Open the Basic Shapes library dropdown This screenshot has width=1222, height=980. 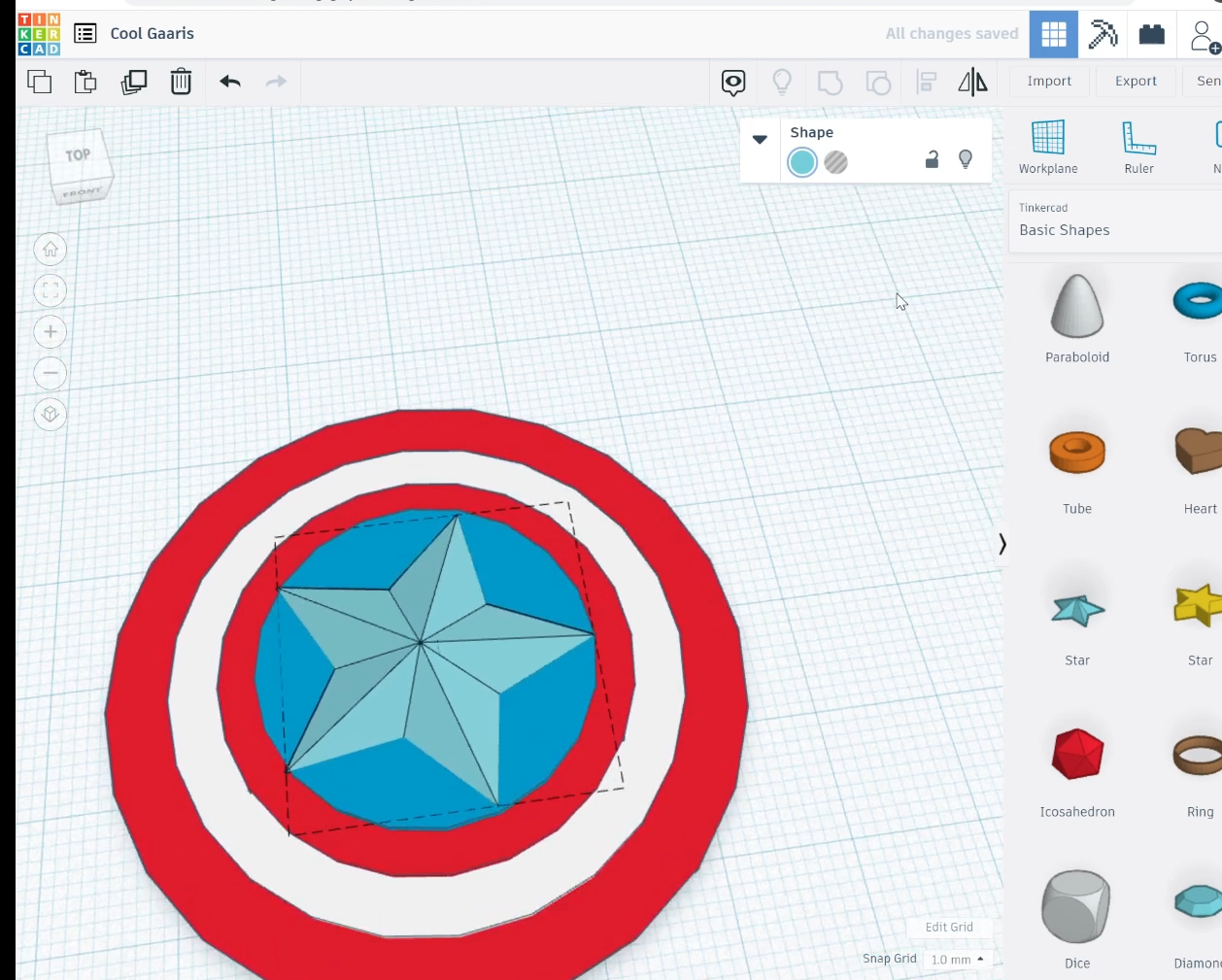click(1115, 222)
